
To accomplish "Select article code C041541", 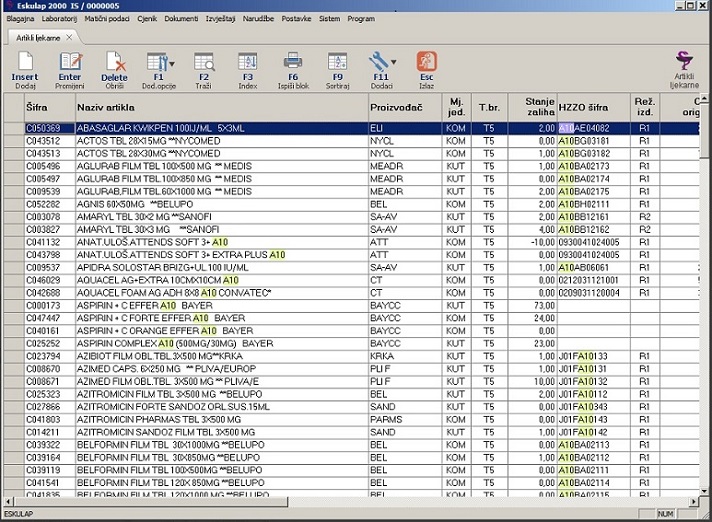I will (43, 483).
